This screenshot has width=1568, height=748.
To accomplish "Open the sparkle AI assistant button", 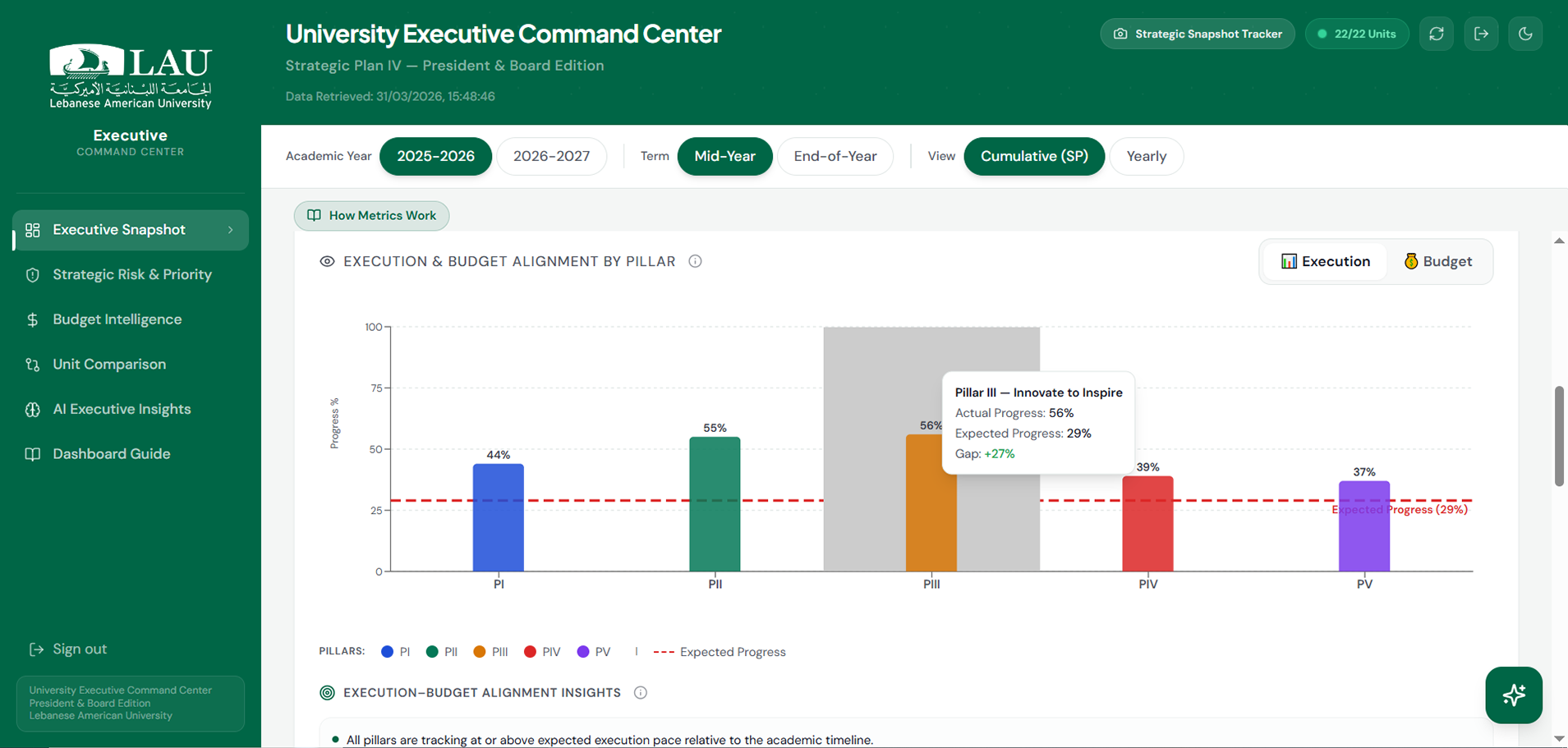I will [x=1513, y=695].
